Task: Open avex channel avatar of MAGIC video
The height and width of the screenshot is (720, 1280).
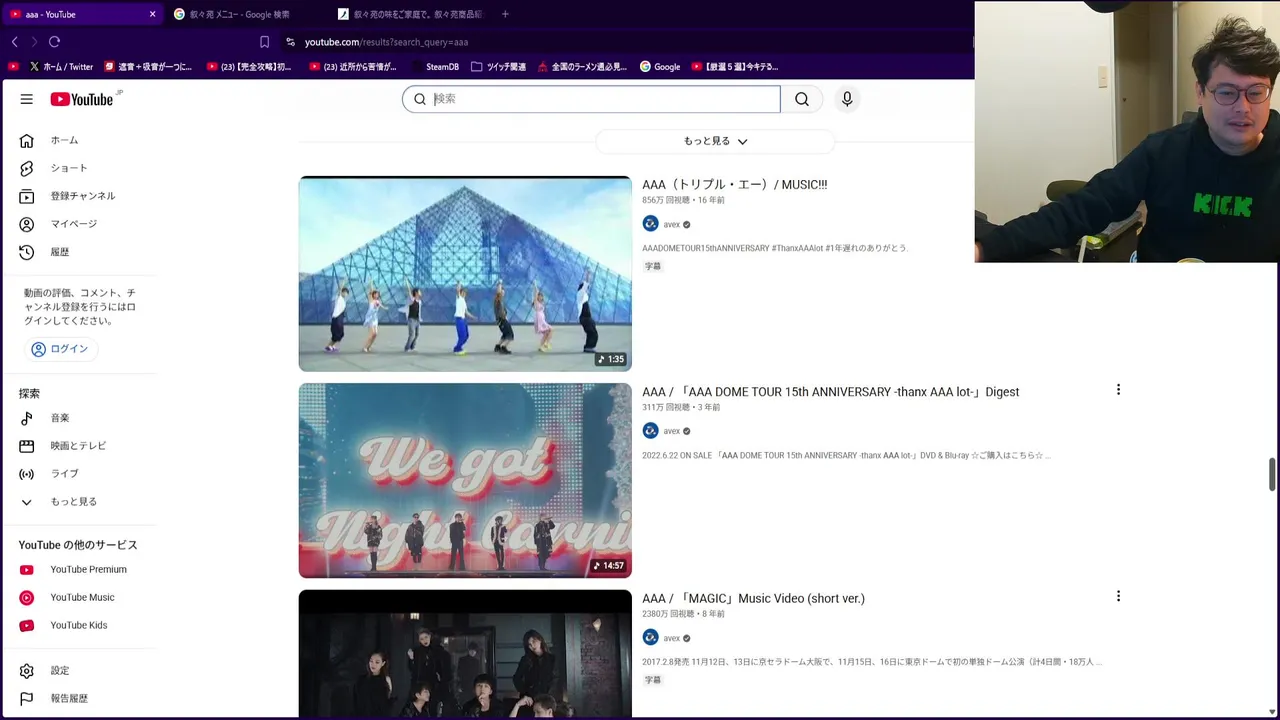Action: point(650,638)
